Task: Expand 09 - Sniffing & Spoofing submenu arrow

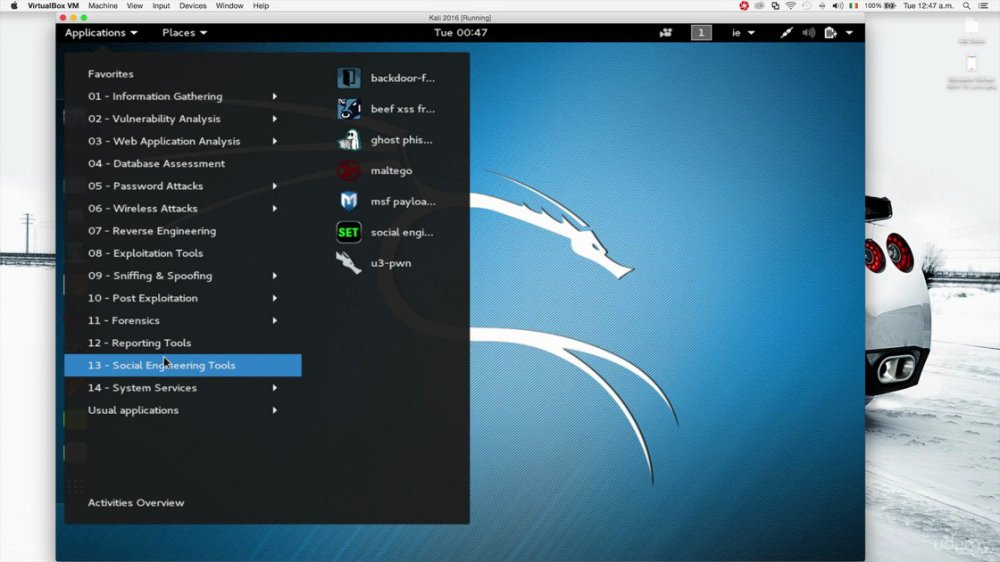Action: (275, 276)
